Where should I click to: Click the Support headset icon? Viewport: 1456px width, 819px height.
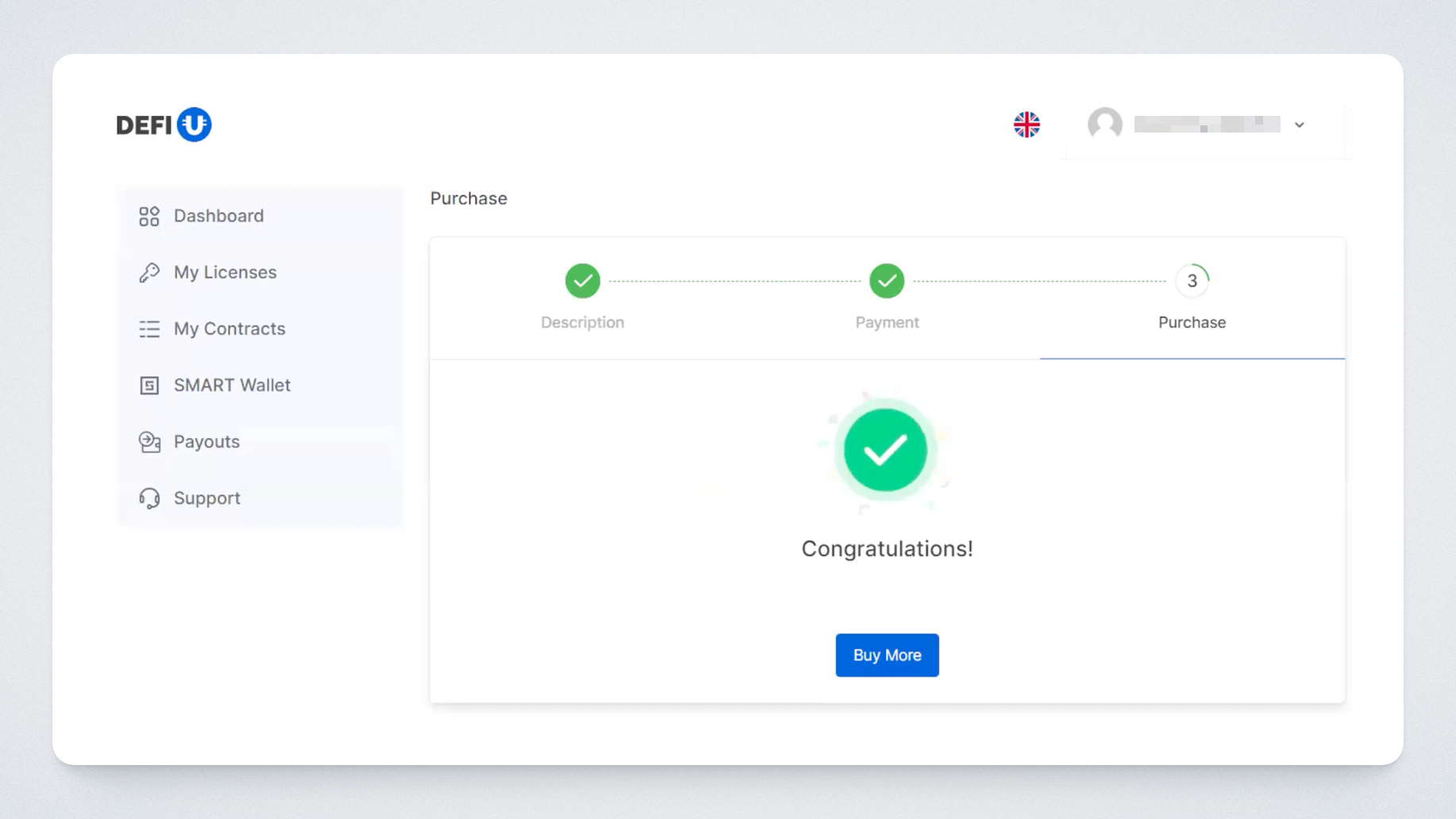coord(149,498)
